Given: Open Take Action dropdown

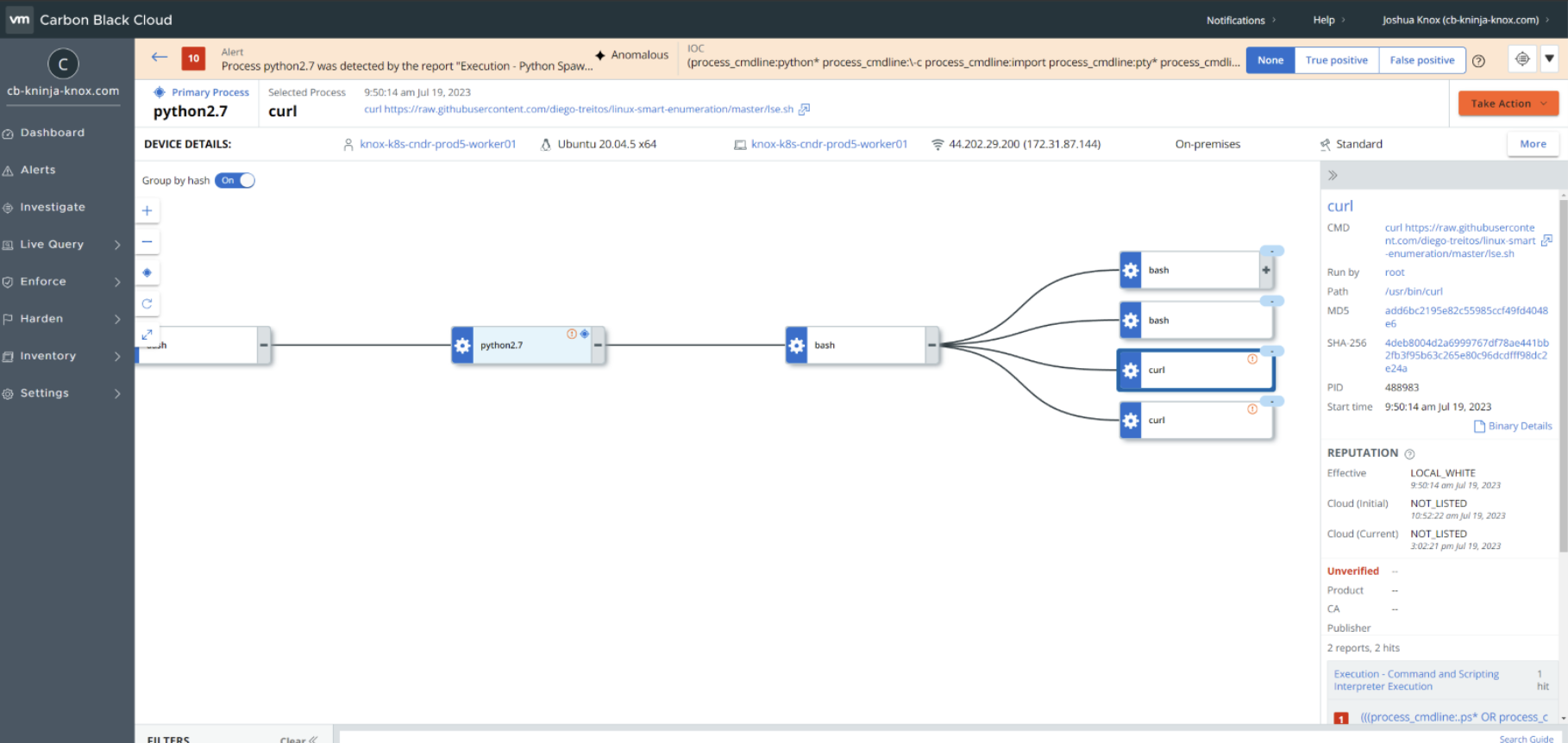Looking at the screenshot, I should 1508,103.
